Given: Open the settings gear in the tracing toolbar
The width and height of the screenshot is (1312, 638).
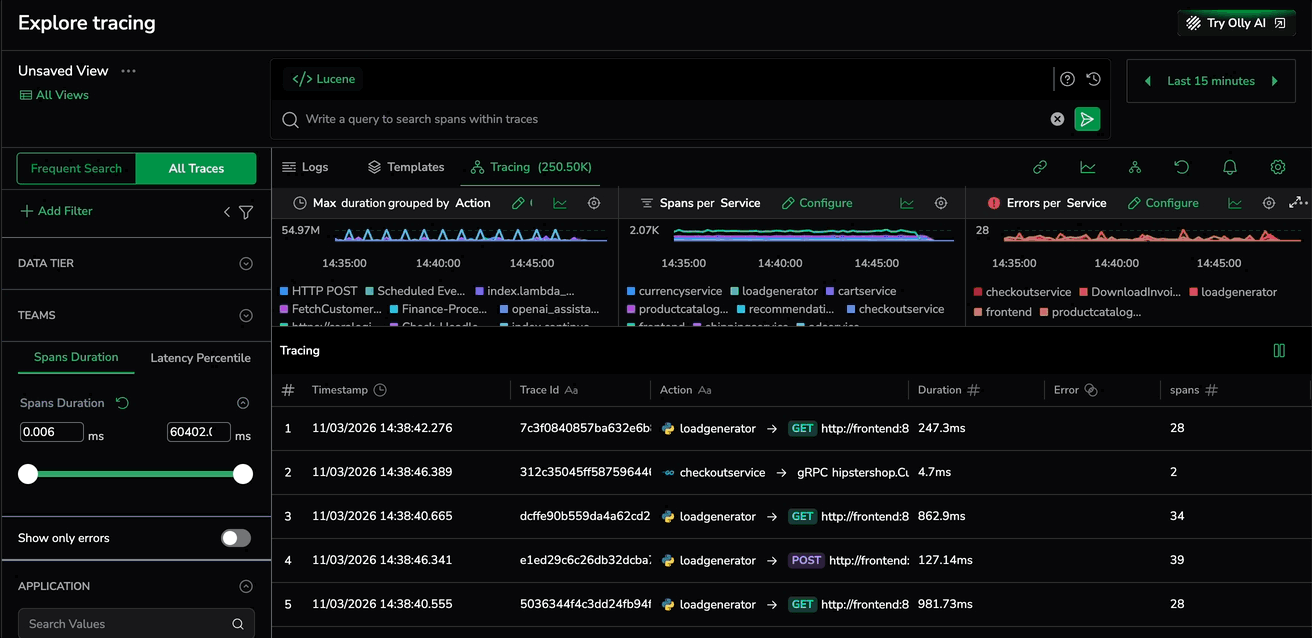Looking at the screenshot, I should tap(1277, 167).
